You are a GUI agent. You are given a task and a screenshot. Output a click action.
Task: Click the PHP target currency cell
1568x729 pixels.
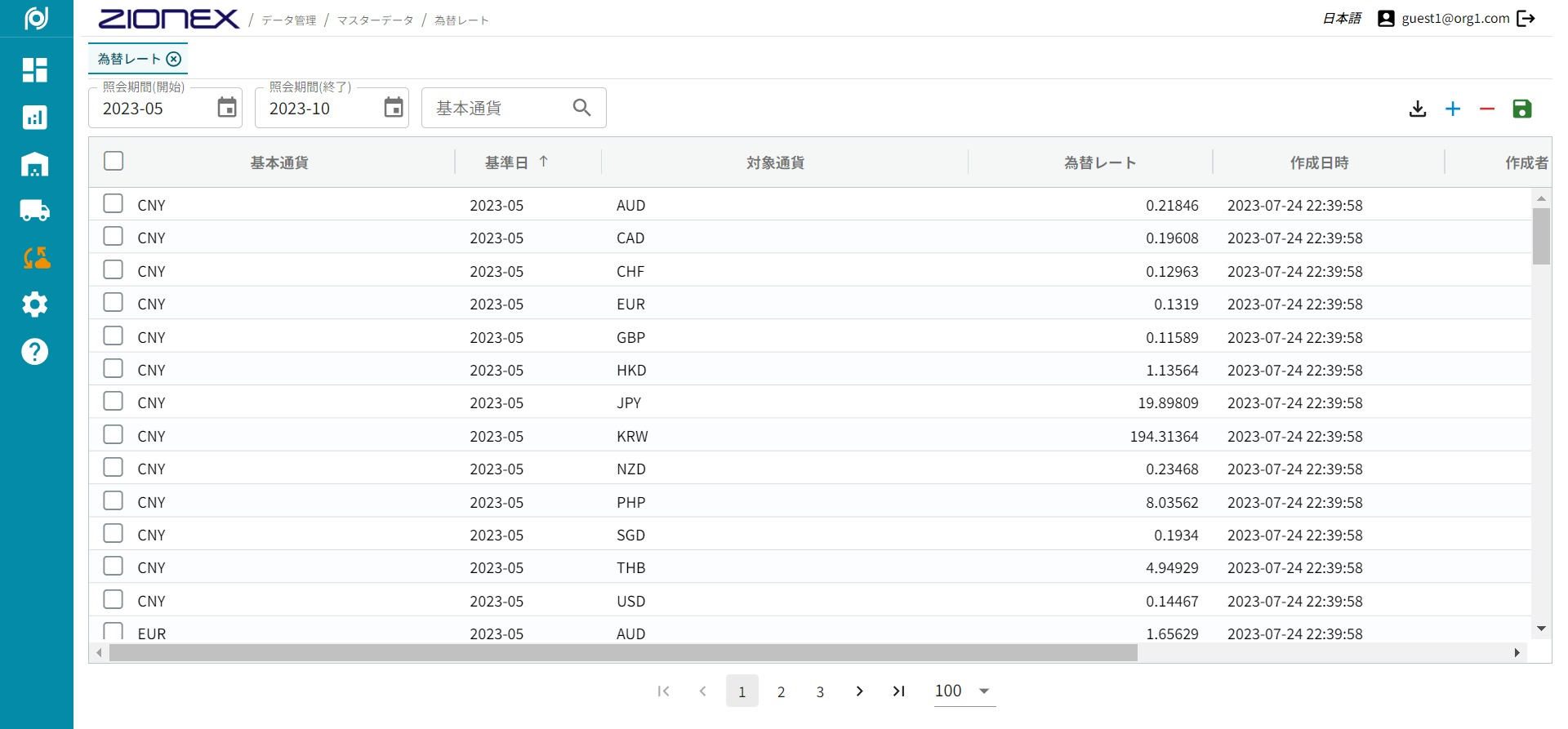pyautogui.click(x=630, y=502)
